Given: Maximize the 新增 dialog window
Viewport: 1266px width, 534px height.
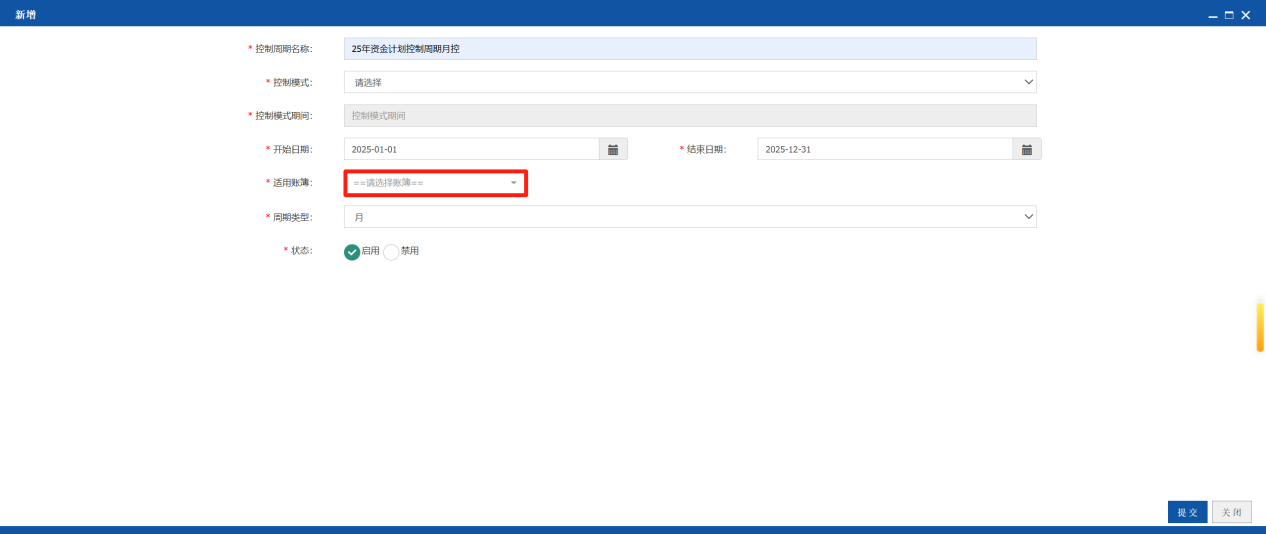Looking at the screenshot, I should pos(1229,15).
